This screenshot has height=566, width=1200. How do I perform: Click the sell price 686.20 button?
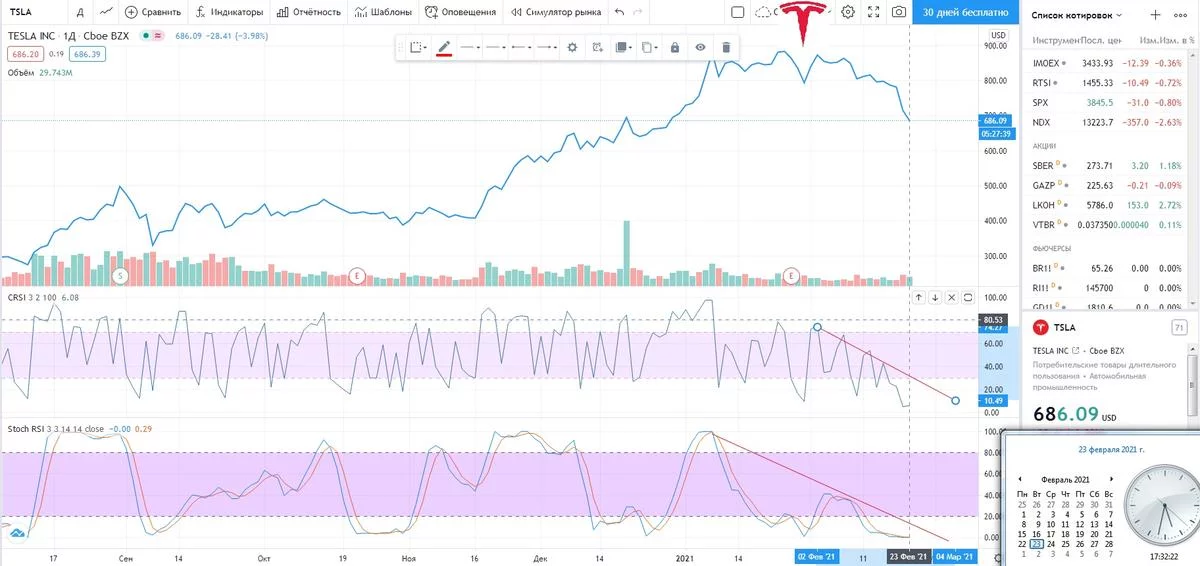pyautogui.click(x=24, y=54)
